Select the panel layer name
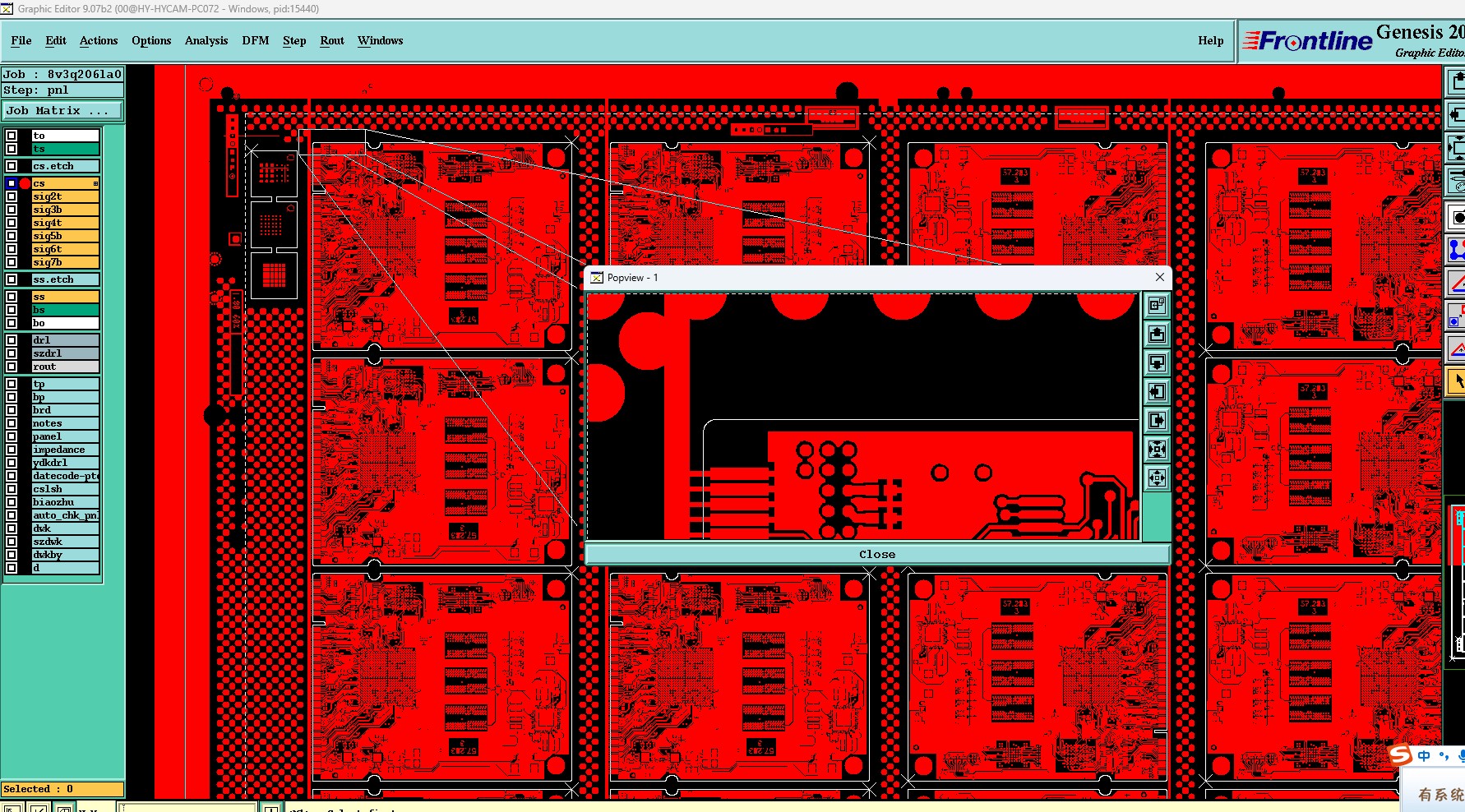 click(65, 436)
